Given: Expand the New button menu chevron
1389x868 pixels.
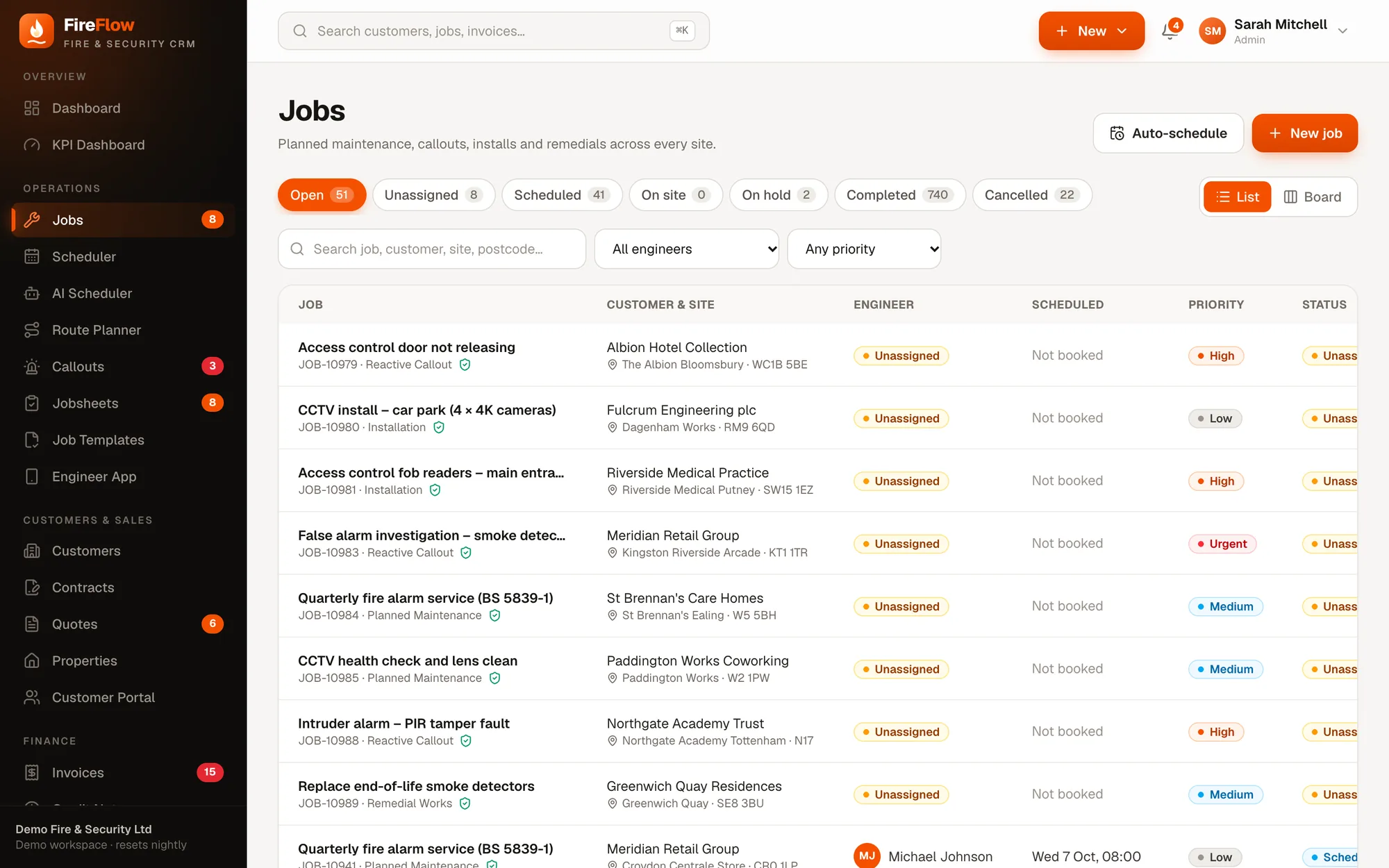Looking at the screenshot, I should [x=1122, y=31].
